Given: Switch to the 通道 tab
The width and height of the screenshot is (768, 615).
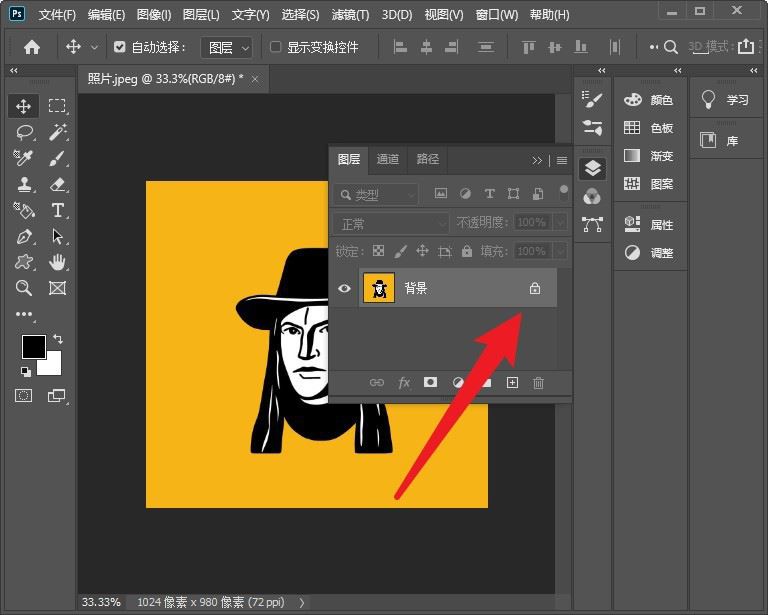Looking at the screenshot, I should [x=387, y=159].
